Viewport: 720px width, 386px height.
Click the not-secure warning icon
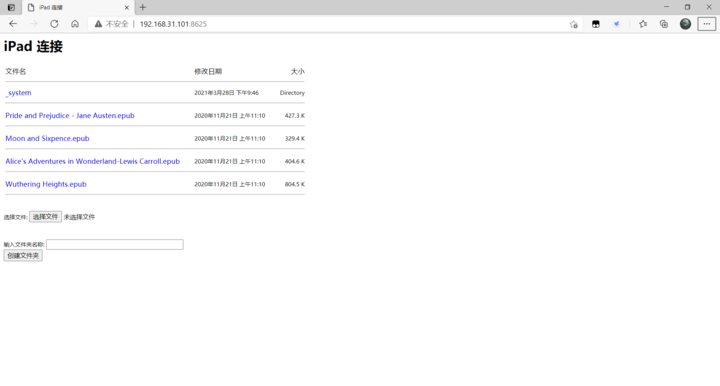click(98, 24)
